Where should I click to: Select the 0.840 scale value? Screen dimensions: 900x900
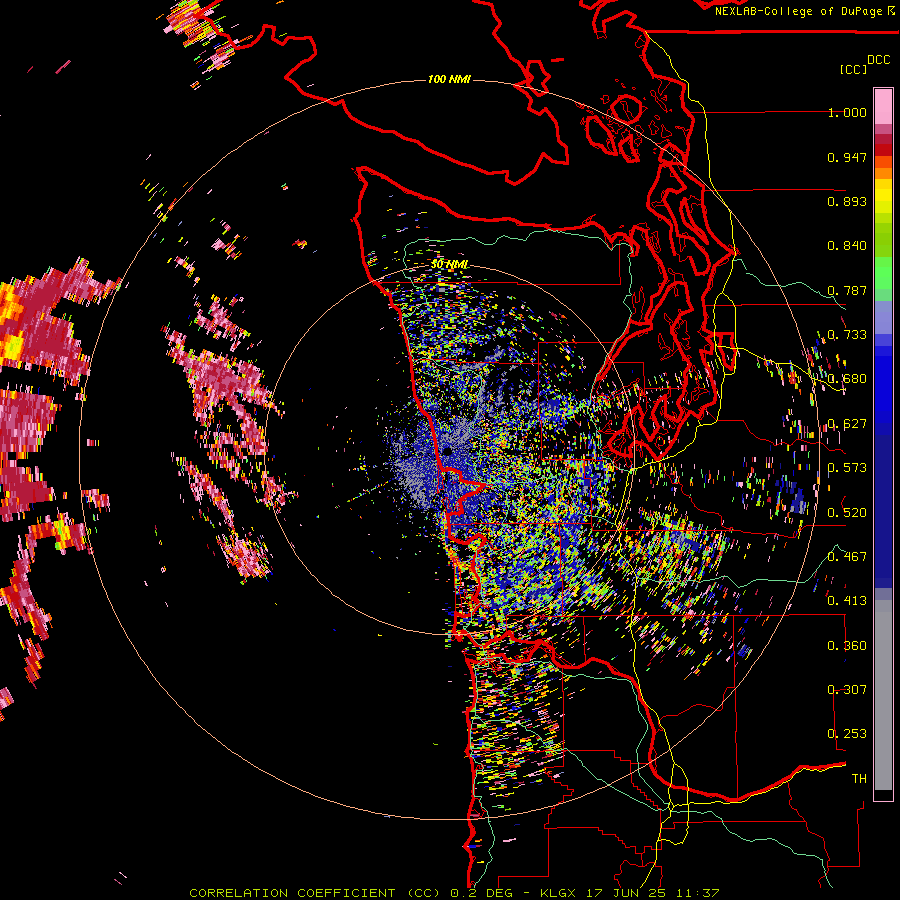point(847,246)
